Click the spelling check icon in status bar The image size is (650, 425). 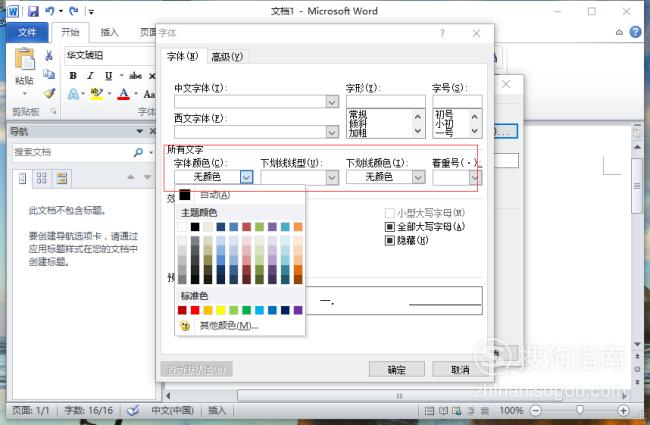tap(133, 410)
